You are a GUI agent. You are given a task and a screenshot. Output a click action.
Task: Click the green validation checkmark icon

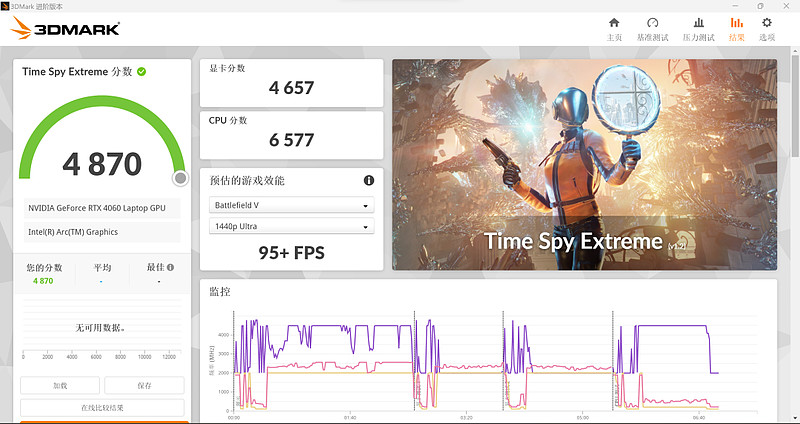141,71
